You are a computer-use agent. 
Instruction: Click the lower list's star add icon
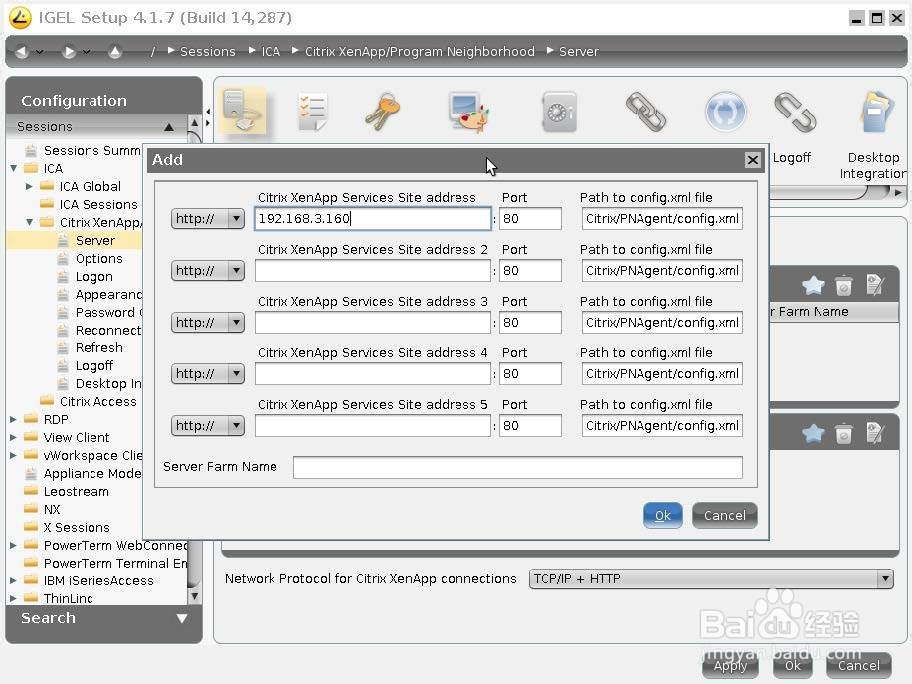[813, 433]
